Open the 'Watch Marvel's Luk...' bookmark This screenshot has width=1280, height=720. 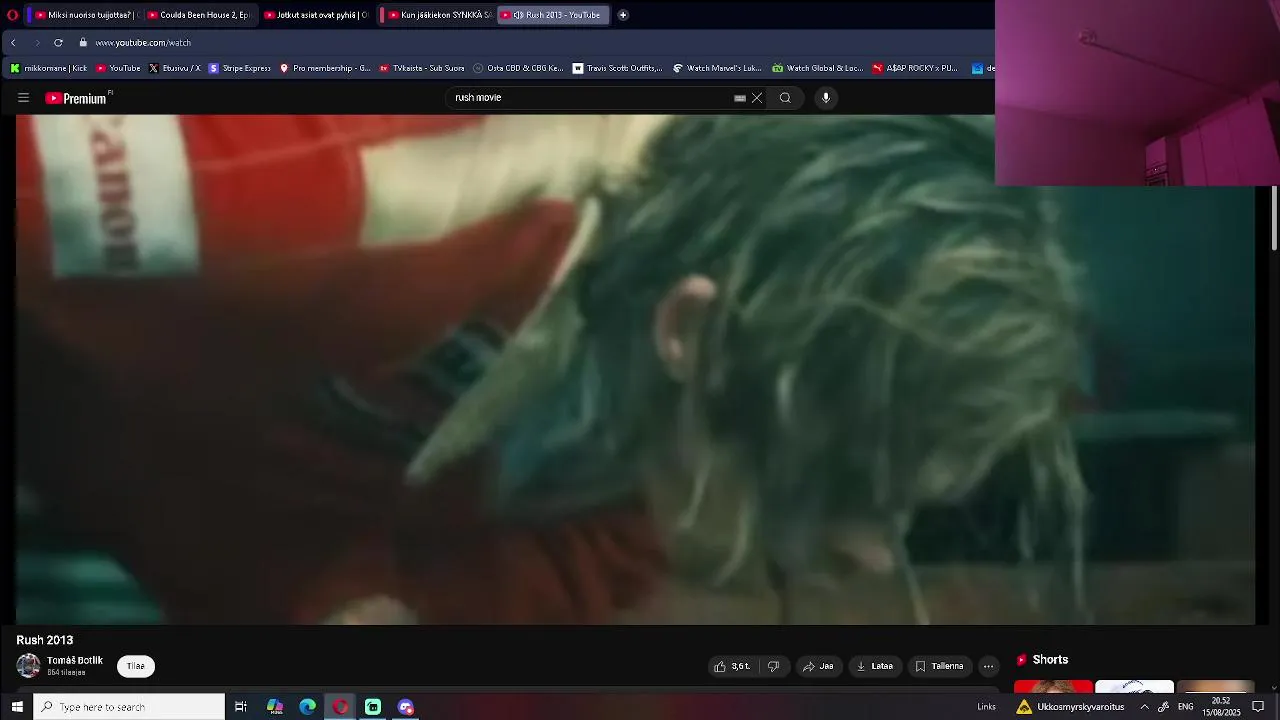point(718,69)
